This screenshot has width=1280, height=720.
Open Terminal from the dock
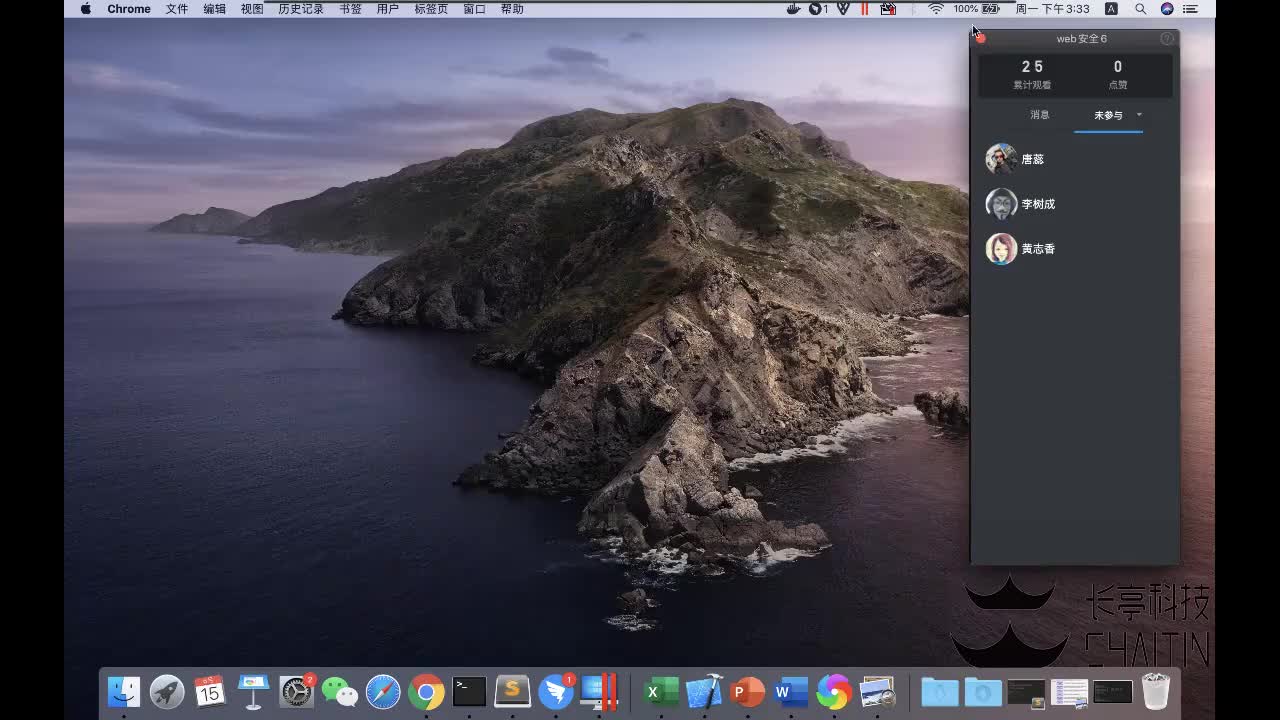click(x=469, y=691)
